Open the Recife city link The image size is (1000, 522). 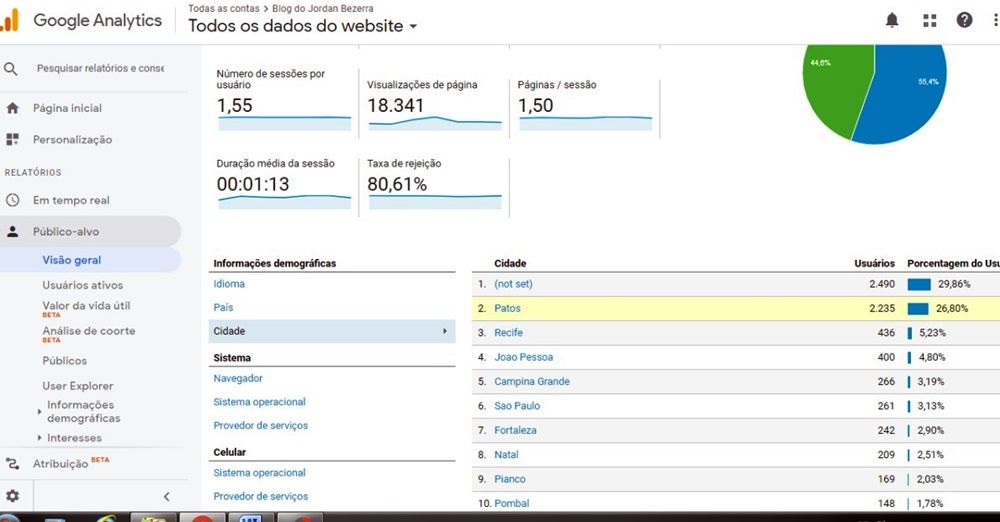(x=508, y=332)
